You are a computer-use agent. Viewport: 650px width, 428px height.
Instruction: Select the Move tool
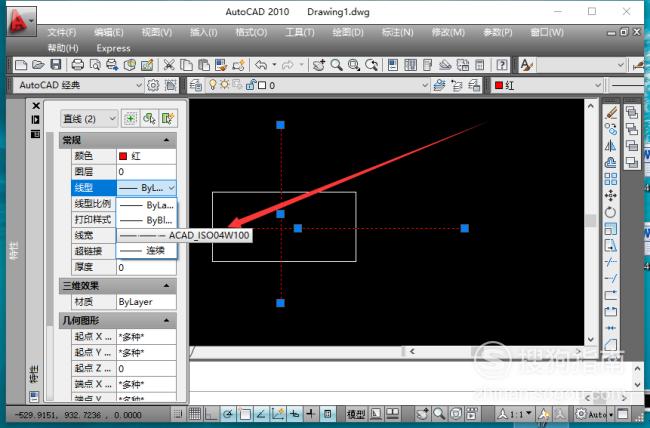click(611, 195)
